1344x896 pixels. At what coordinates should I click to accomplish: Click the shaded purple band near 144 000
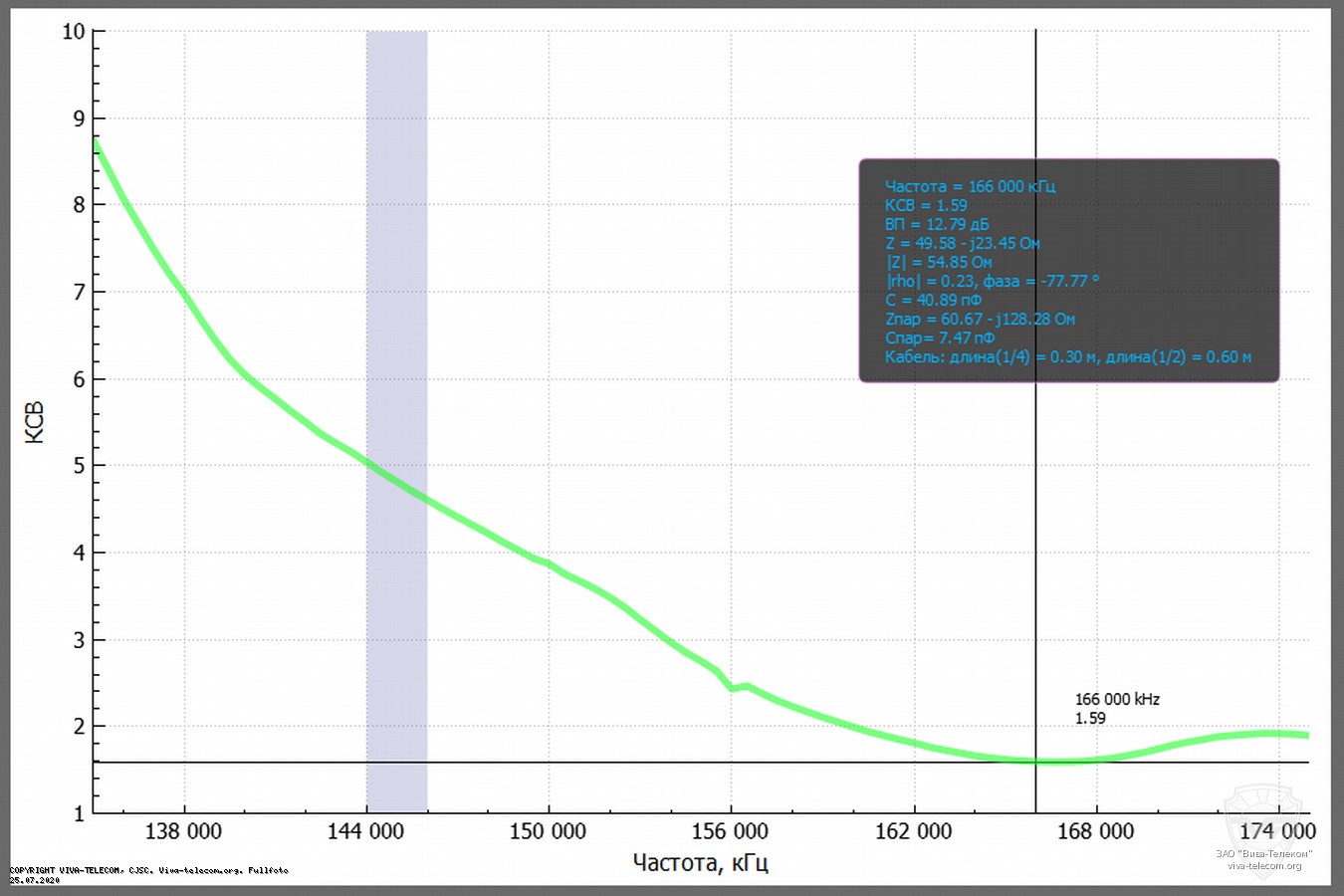tap(396, 299)
